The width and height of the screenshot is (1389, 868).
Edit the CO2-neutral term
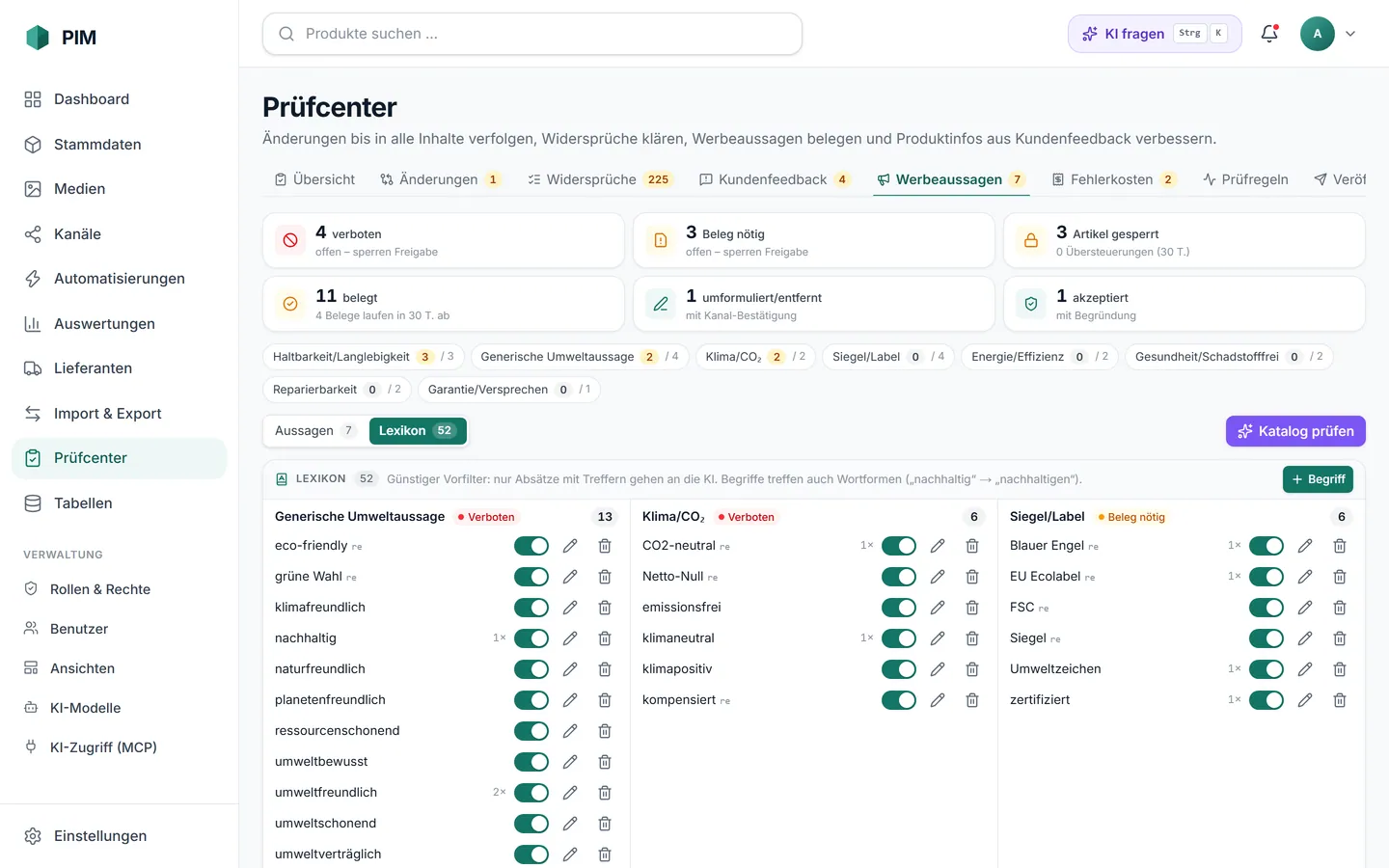(938, 546)
